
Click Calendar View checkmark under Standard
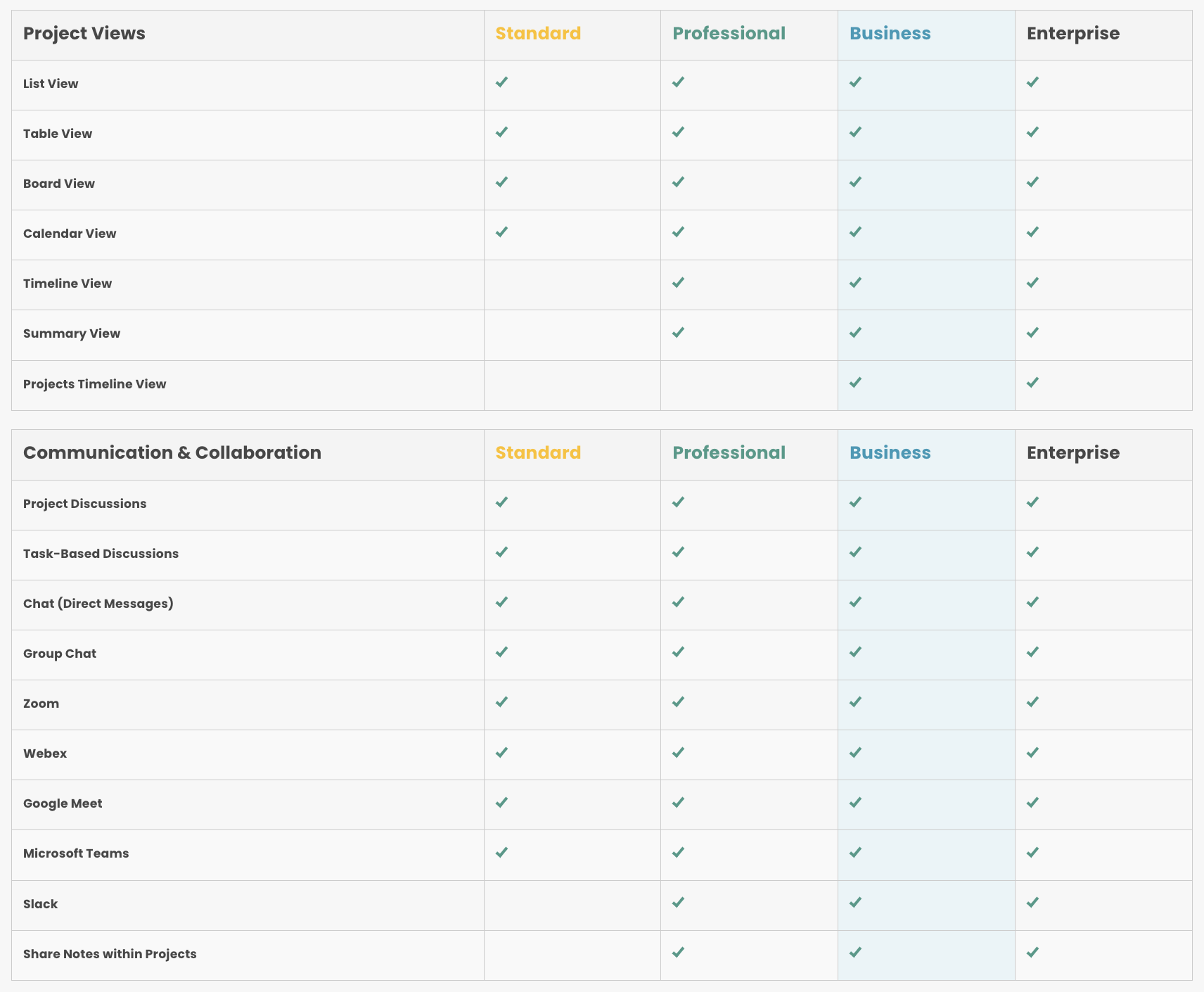tap(501, 232)
